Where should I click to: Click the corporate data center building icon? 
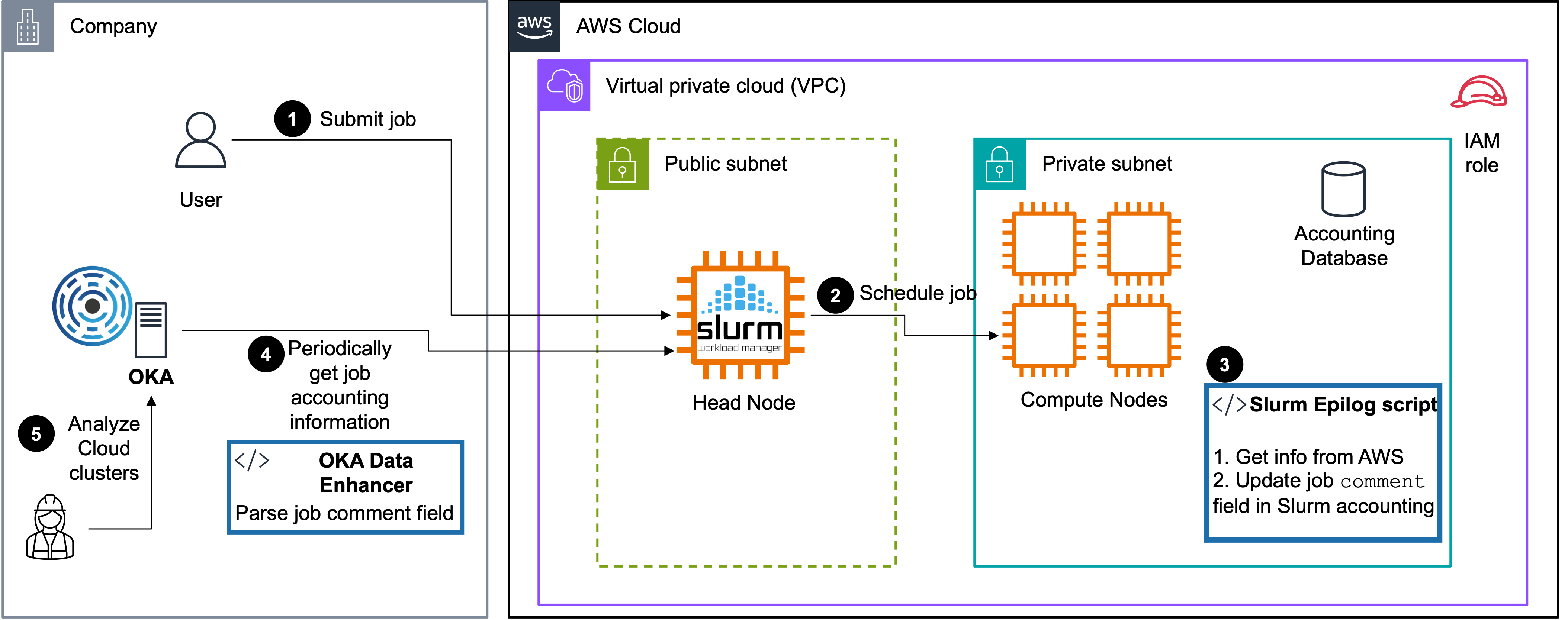(28, 27)
